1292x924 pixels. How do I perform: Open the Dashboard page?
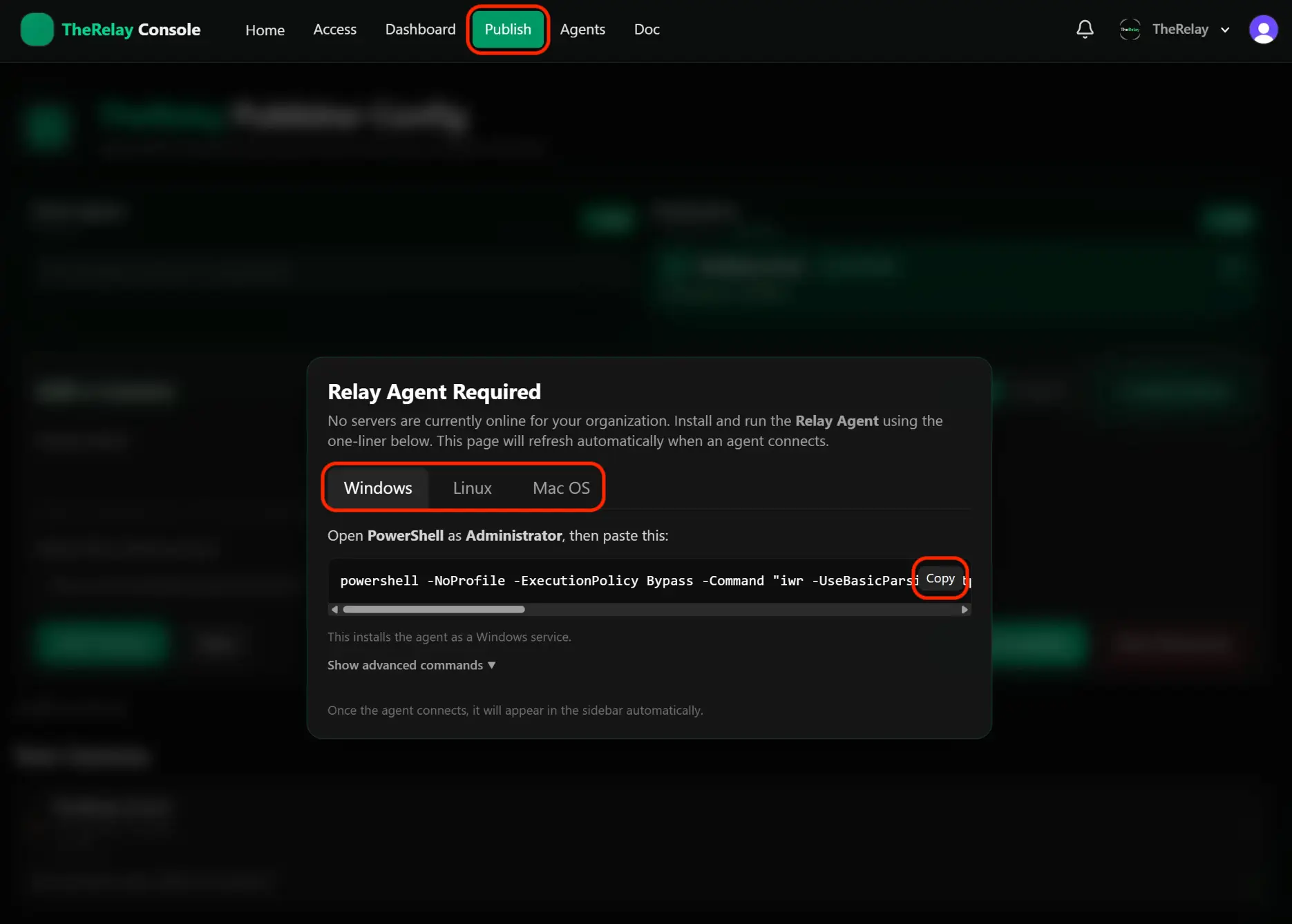(420, 30)
